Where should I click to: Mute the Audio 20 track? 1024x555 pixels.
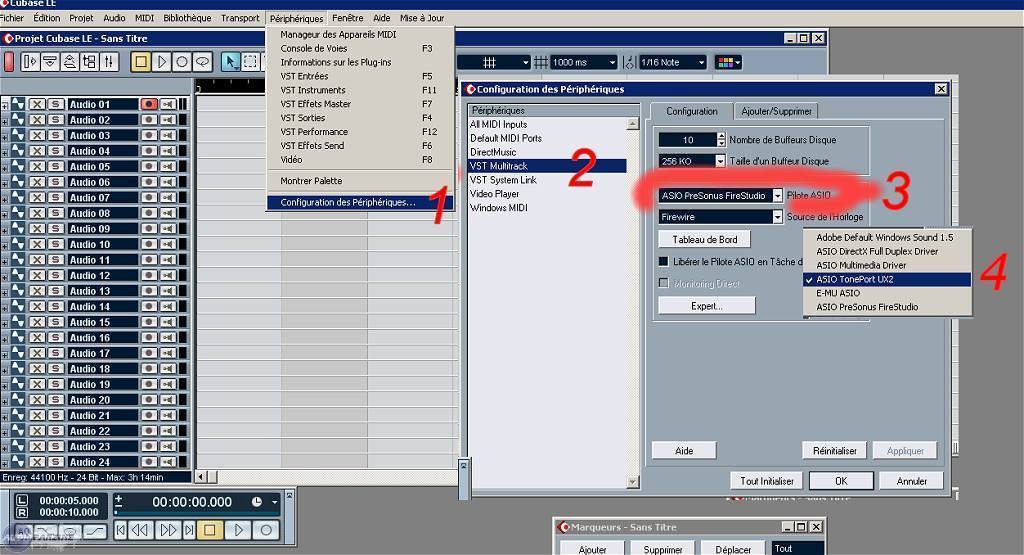coord(37,400)
